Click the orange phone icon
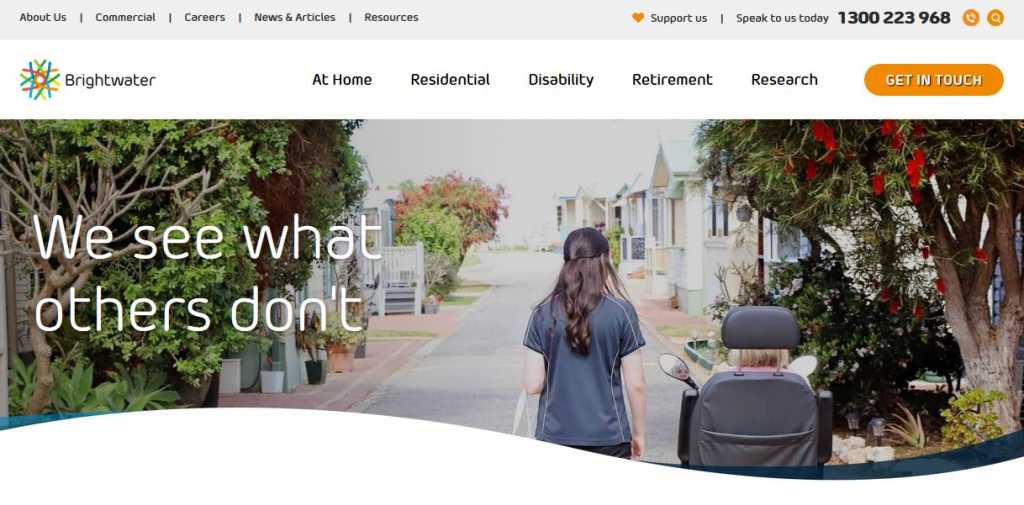 (970, 18)
